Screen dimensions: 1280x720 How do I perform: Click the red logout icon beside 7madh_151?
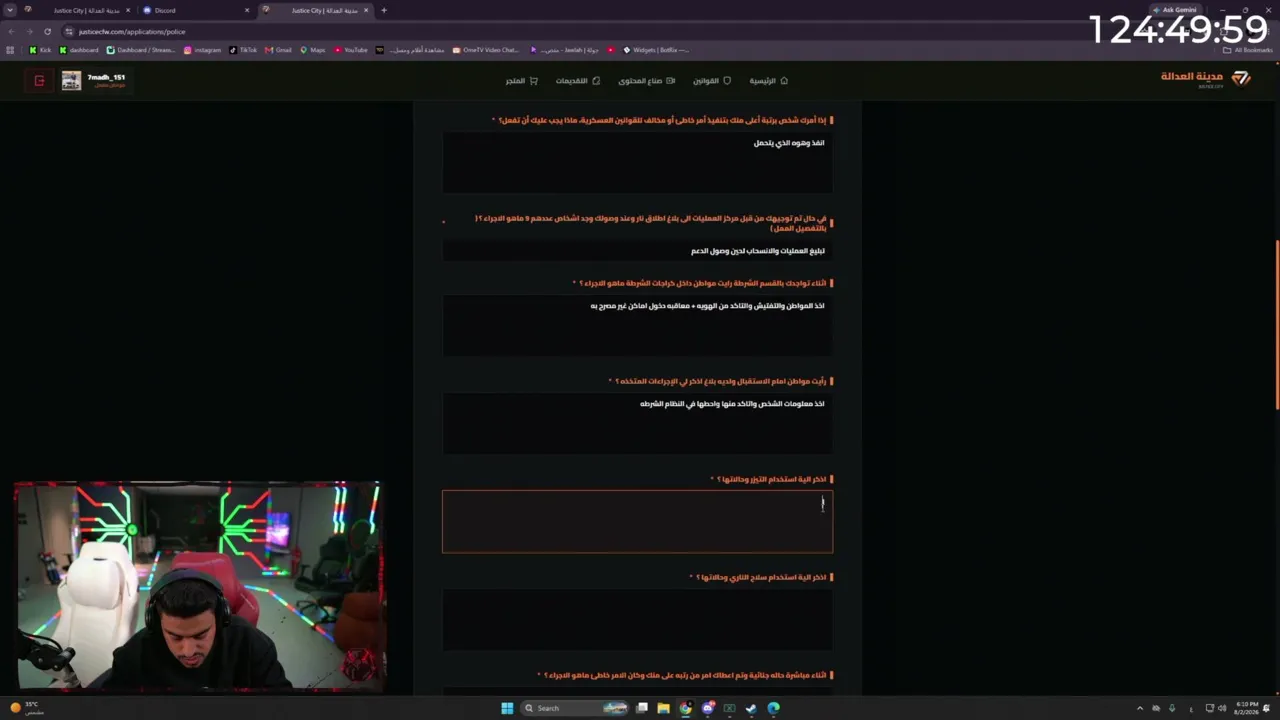point(39,81)
